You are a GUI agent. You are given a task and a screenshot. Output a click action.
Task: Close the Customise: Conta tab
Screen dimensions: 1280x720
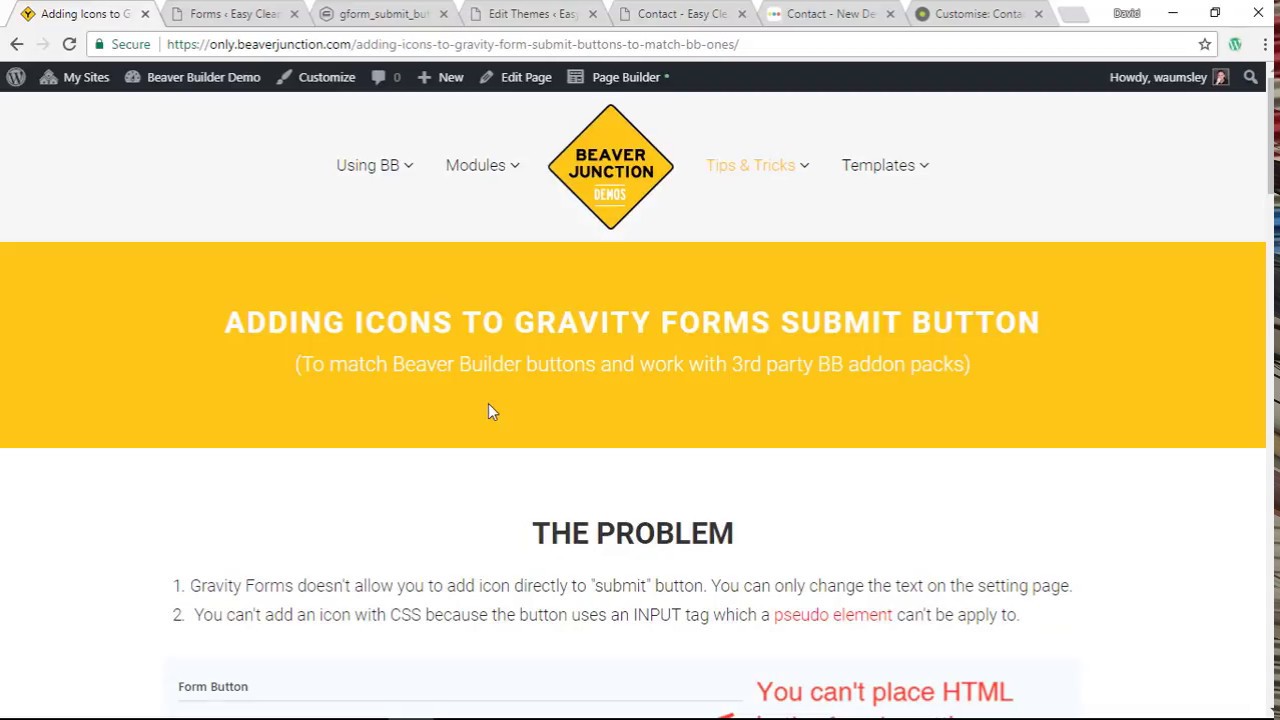1038,14
